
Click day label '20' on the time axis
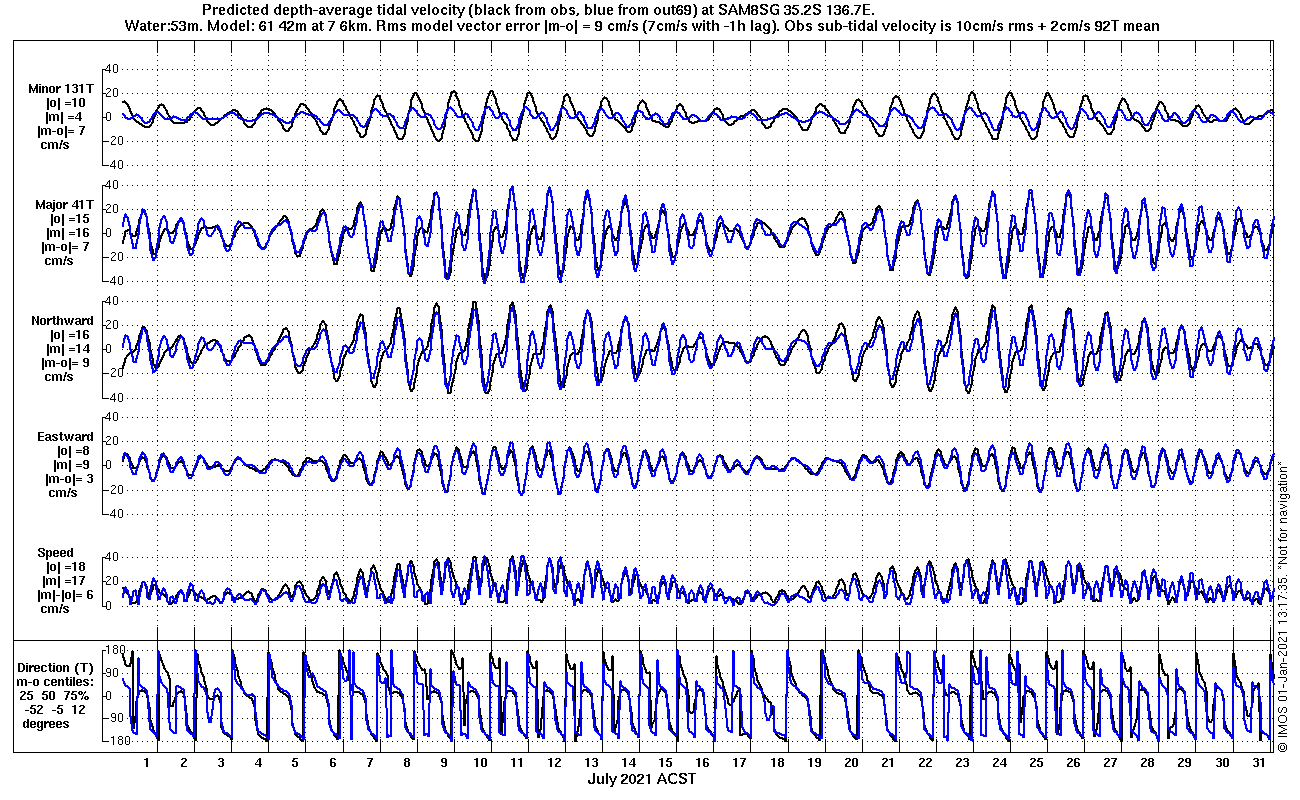[x=851, y=763]
